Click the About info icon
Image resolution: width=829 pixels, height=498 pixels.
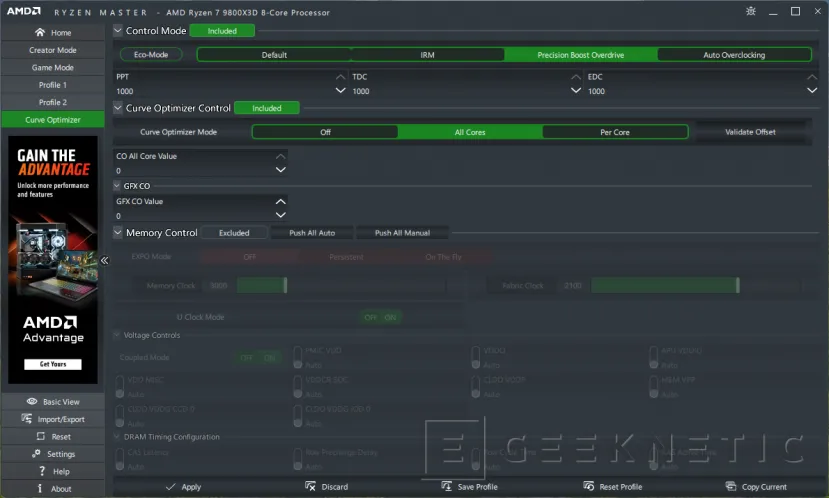[x=40, y=488]
